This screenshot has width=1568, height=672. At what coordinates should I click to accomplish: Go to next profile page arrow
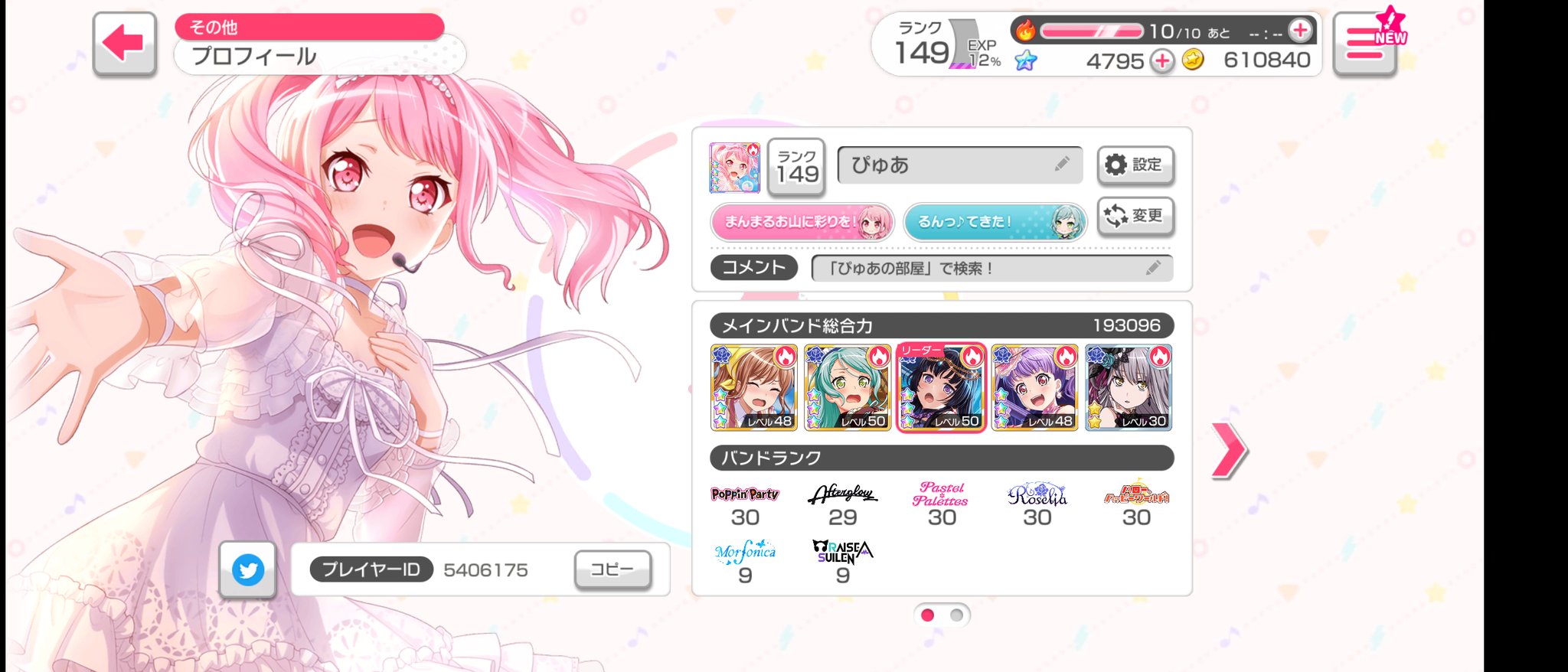(x=1229, y=450)
